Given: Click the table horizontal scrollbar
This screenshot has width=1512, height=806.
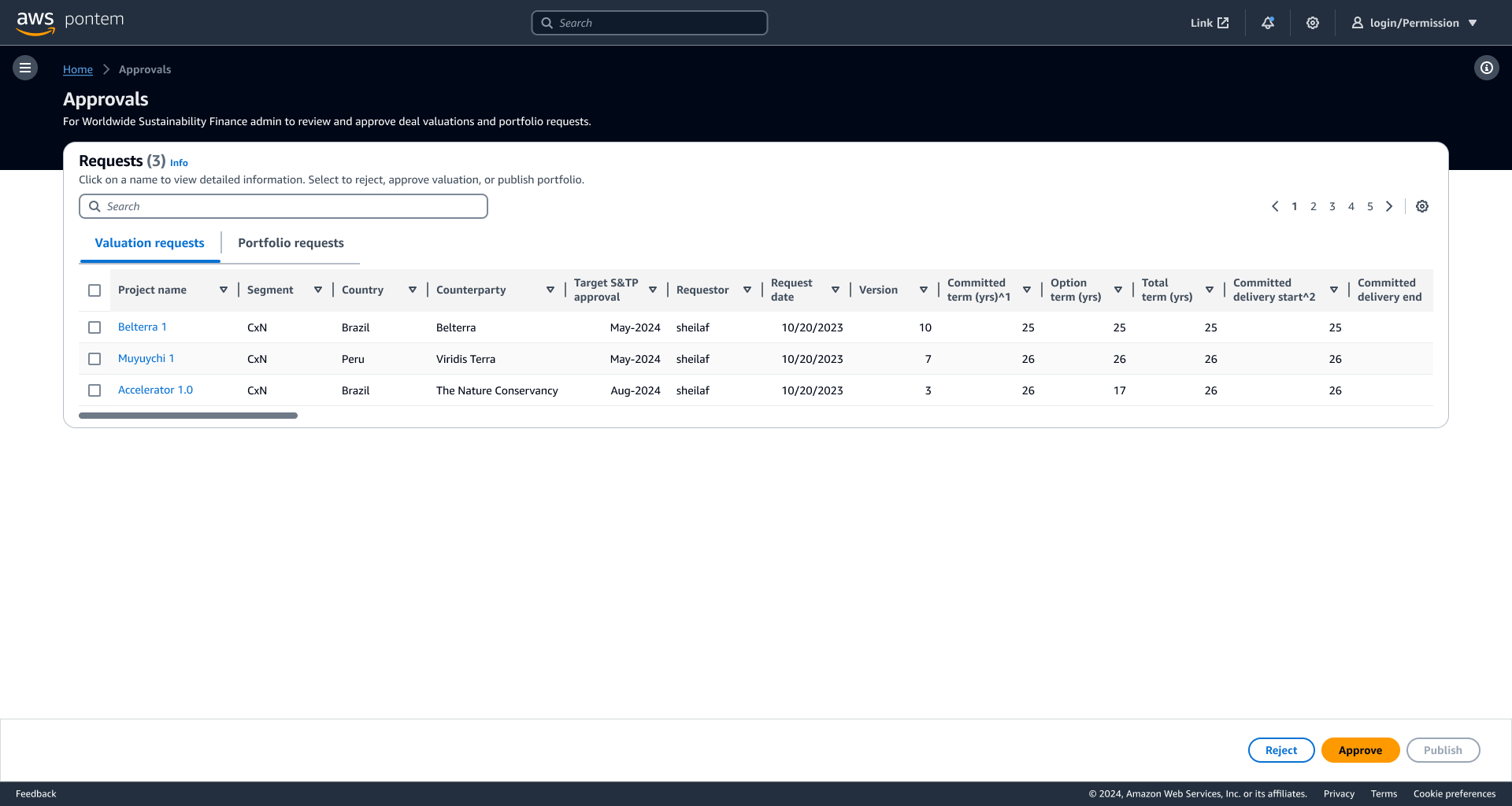Looking at the screenshot, I should pyautogui.click(x=188, y=416).
